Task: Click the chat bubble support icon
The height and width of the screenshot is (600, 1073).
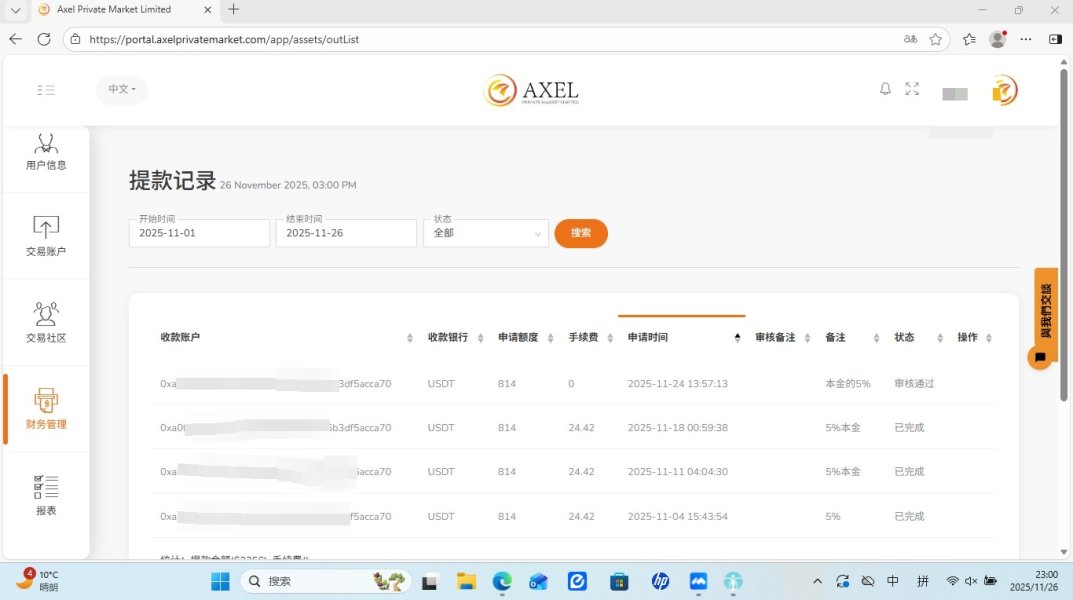Action: pyautogui.click(x=1040, y=357)
